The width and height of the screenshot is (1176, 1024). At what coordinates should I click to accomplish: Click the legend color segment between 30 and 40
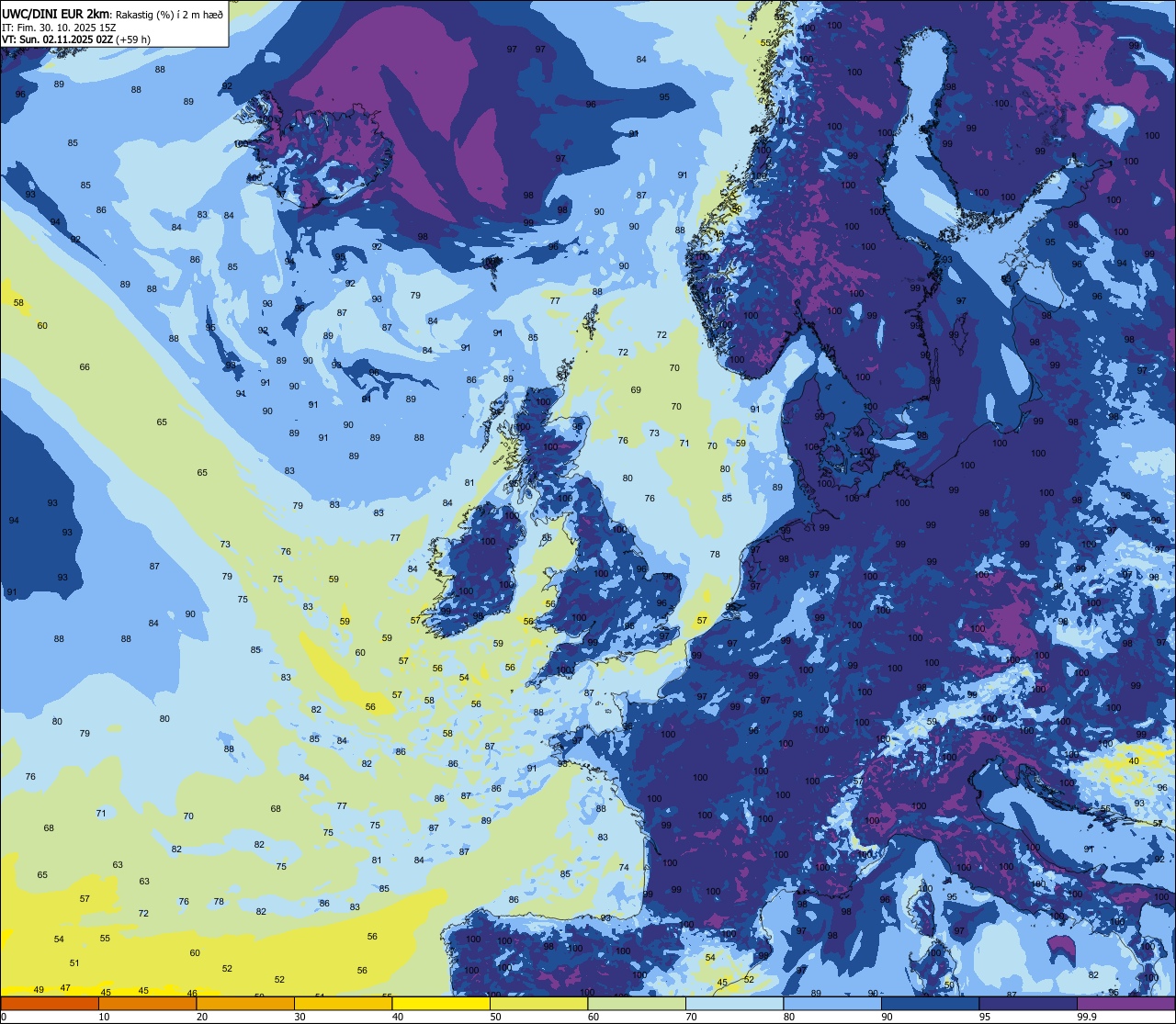click(343, 1003)
